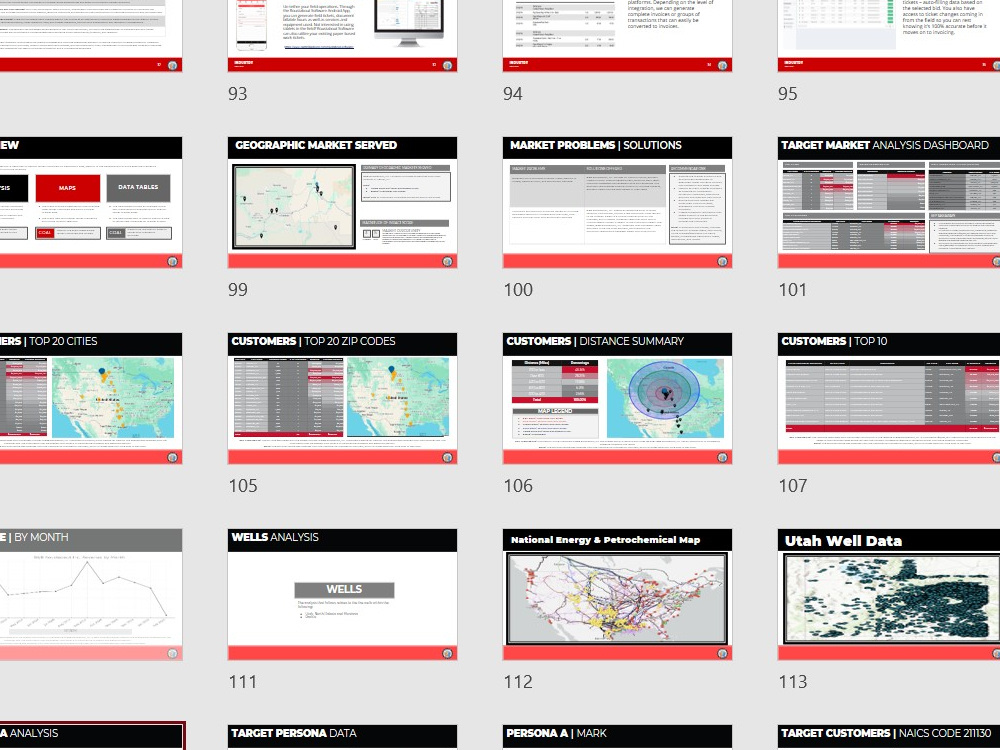This screenshot has width=1000, height=750.
Task: Click slide number 113 label
Action: tap(793, 682)
